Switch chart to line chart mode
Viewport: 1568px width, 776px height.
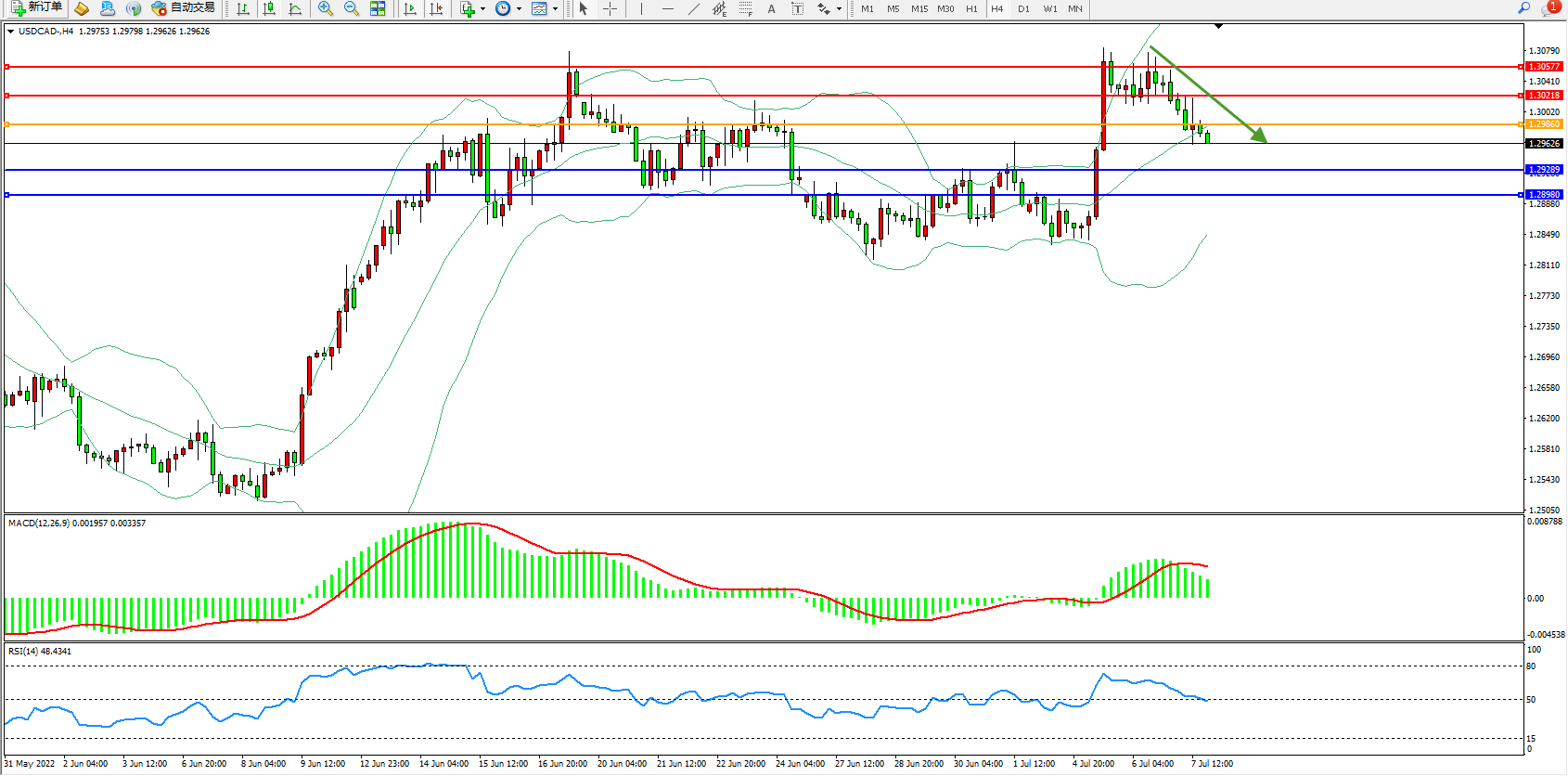click(x=295, y=8)
